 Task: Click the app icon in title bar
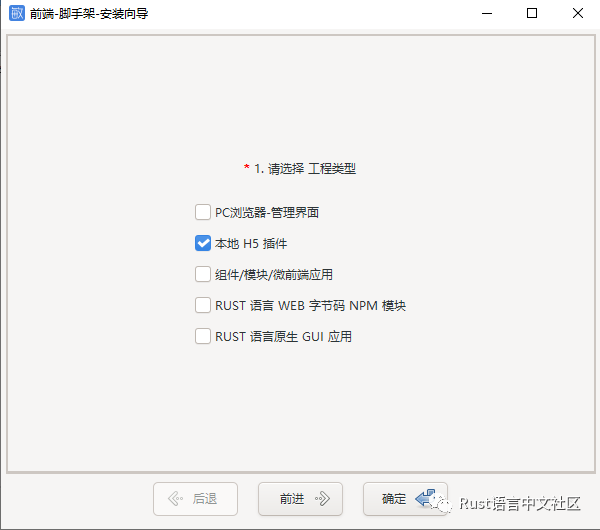coord(17,13)
